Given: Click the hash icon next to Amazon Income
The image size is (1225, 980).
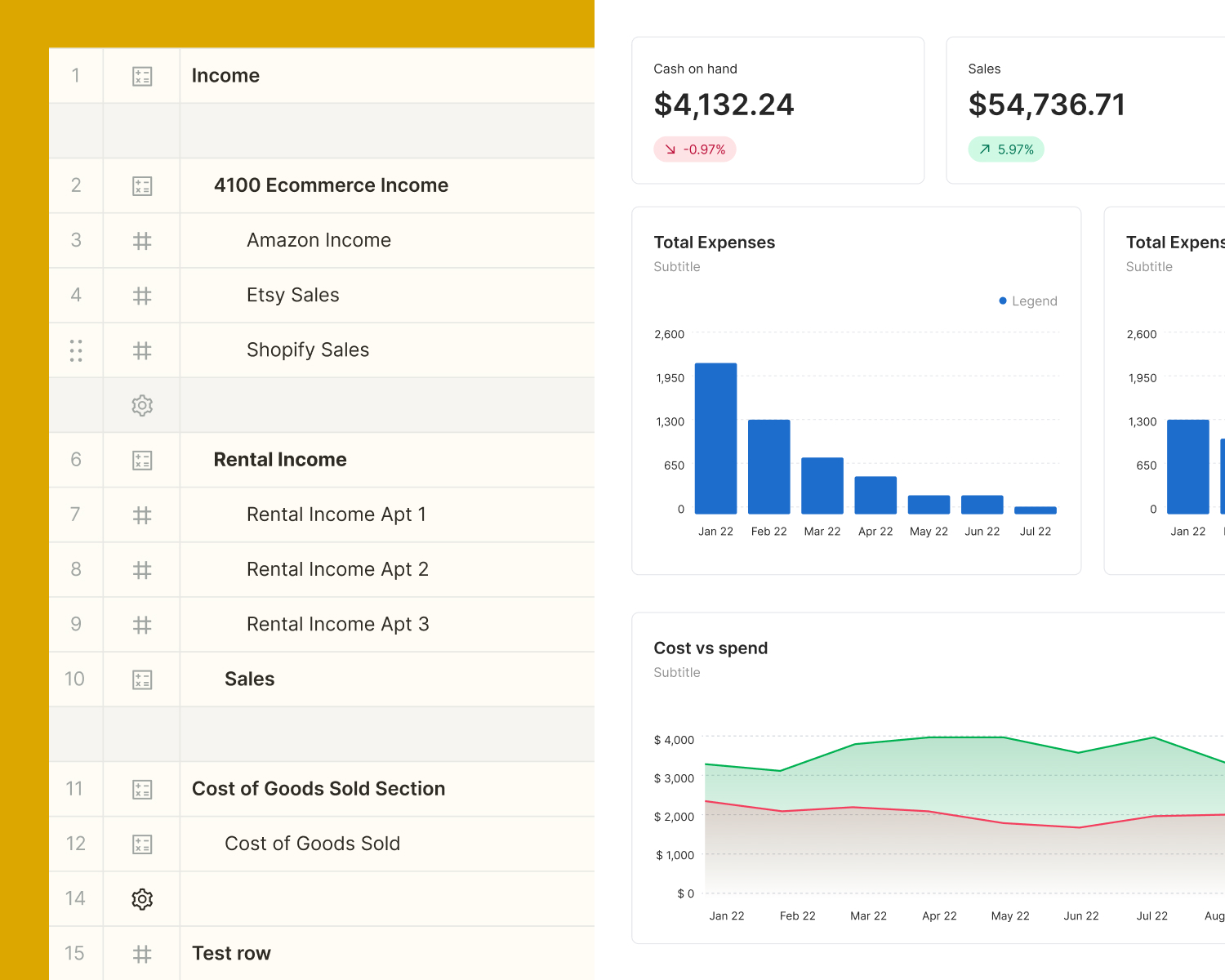Looking at the screenshot, I should pyautogui.click(x=142, y=240).
